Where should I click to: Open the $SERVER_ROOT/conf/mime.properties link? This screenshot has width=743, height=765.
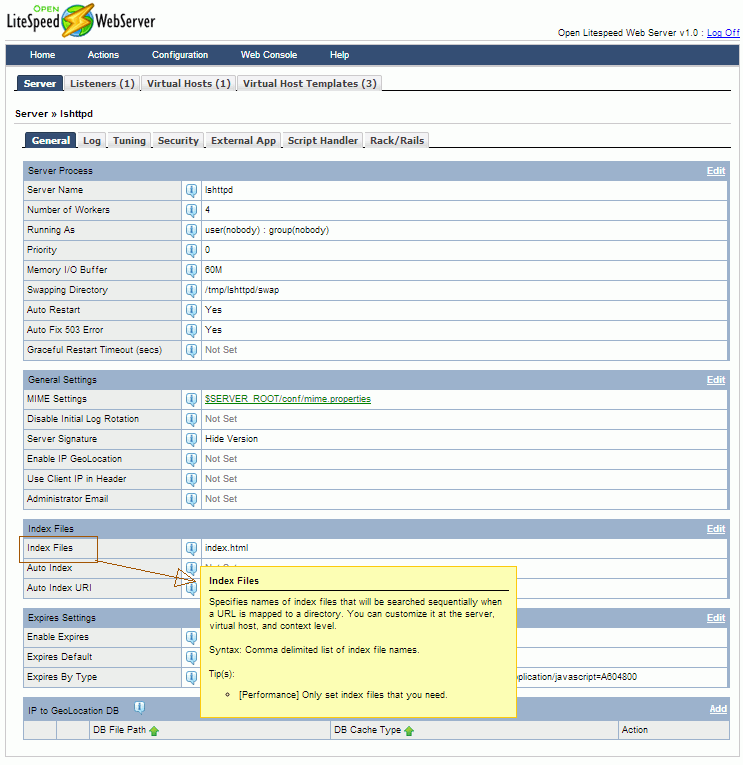click(x=288, y=399)
